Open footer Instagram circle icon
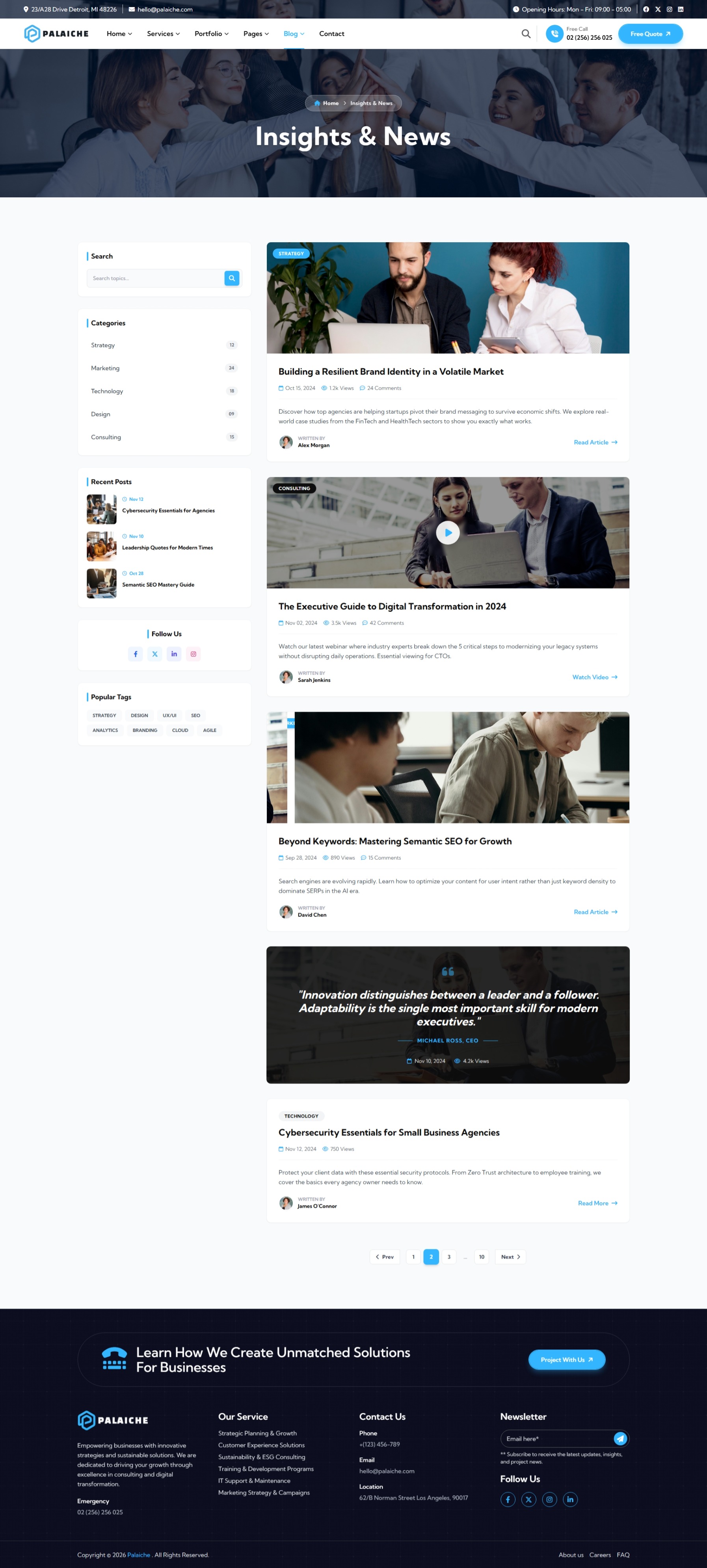Viewport: 707px width, 1568px height. [549, 1499]
